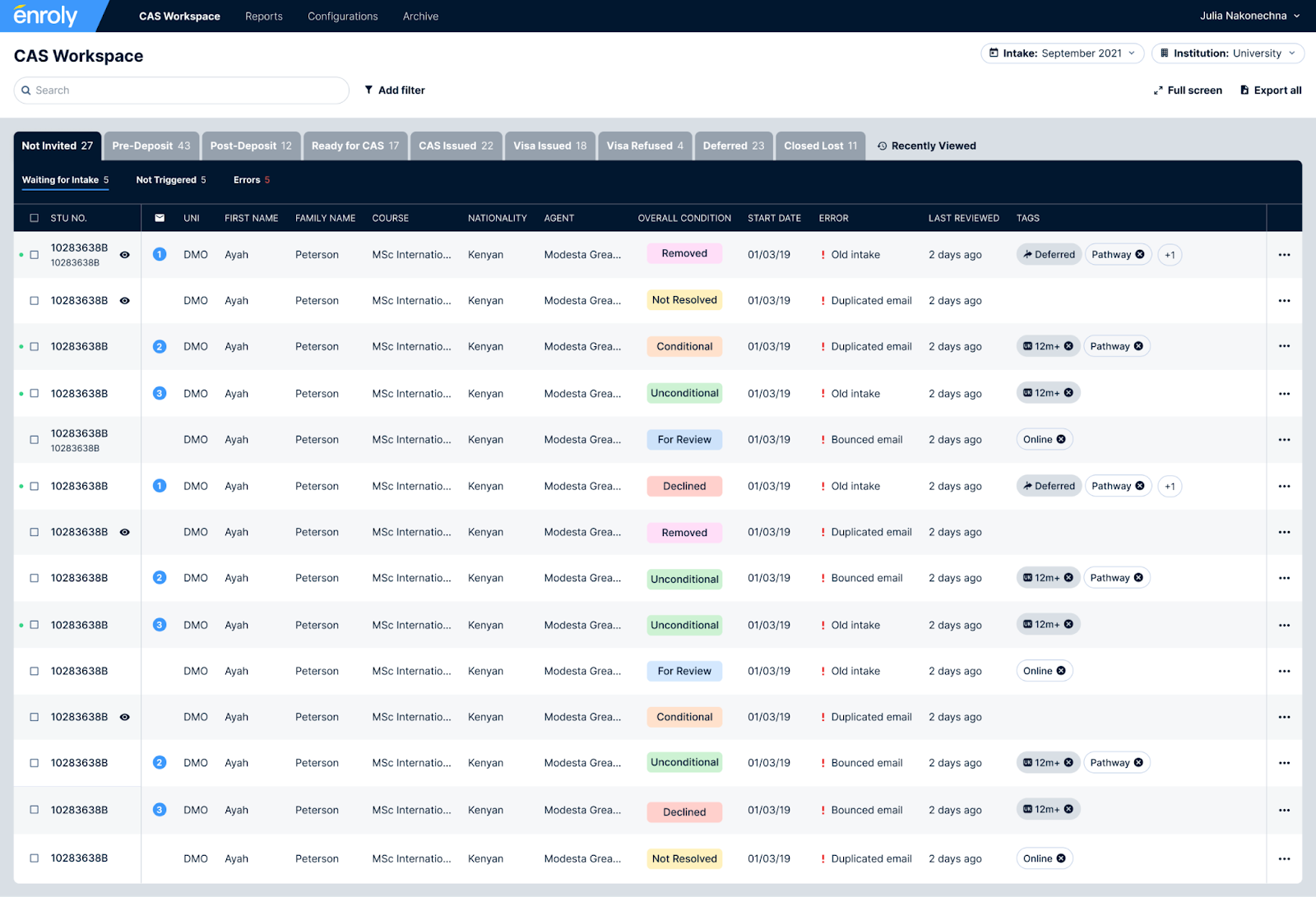
Task: Click the envelope icon in the table header
Action: 160,218
